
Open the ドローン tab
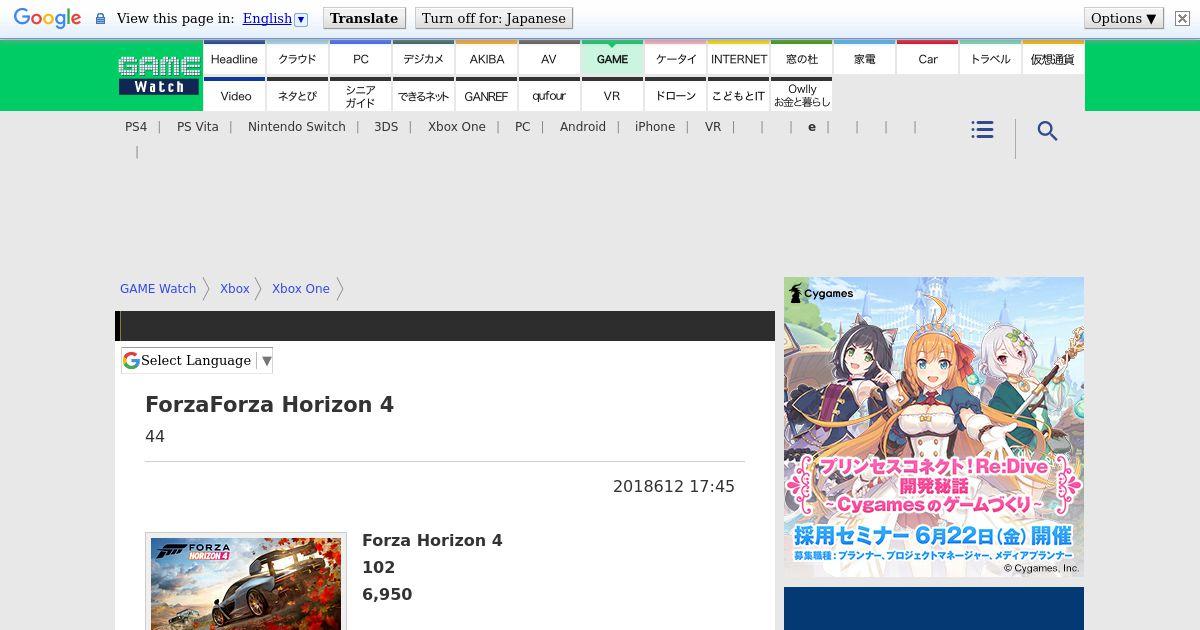pyautogui.click(x=675, y=95)
